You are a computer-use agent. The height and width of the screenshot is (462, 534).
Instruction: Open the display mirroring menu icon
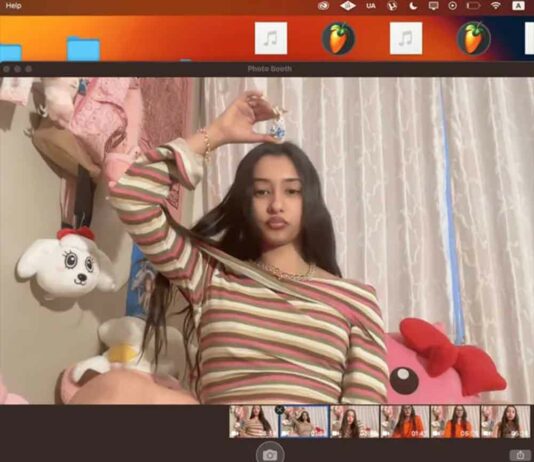(433, 6)
